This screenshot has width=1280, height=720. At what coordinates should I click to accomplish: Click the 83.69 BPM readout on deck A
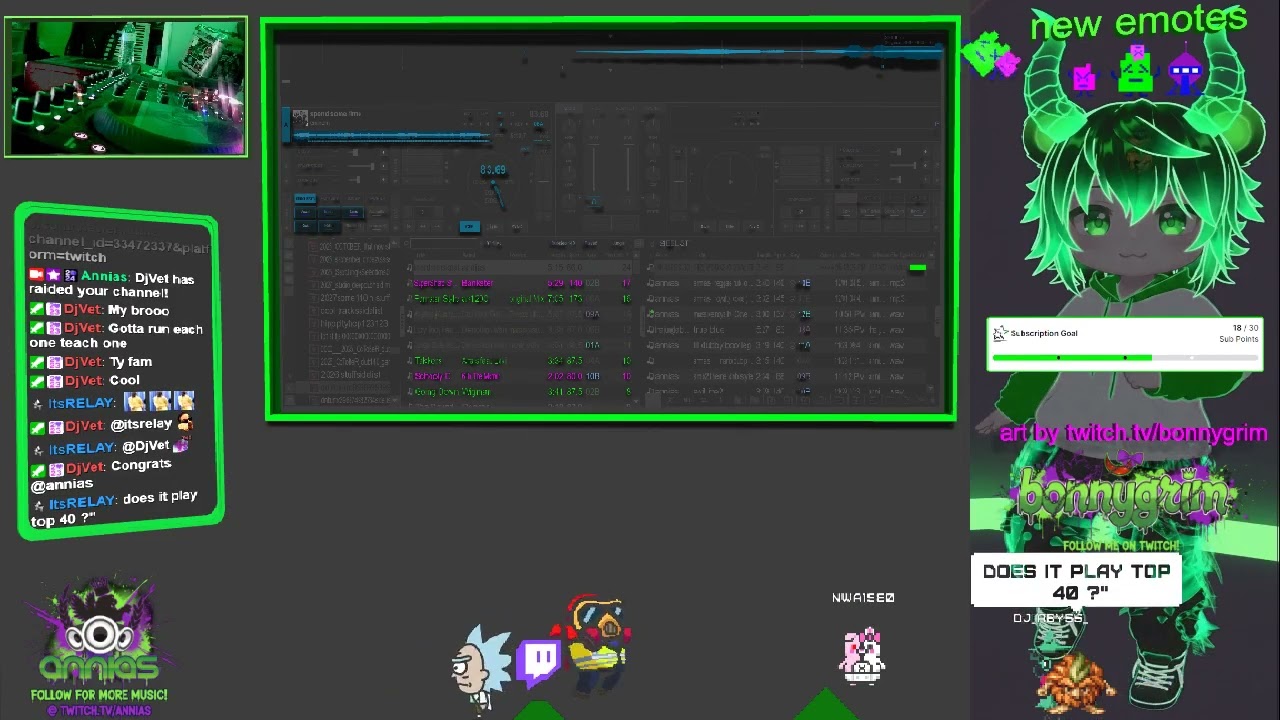pyautogui.click(x=493, y=170)
